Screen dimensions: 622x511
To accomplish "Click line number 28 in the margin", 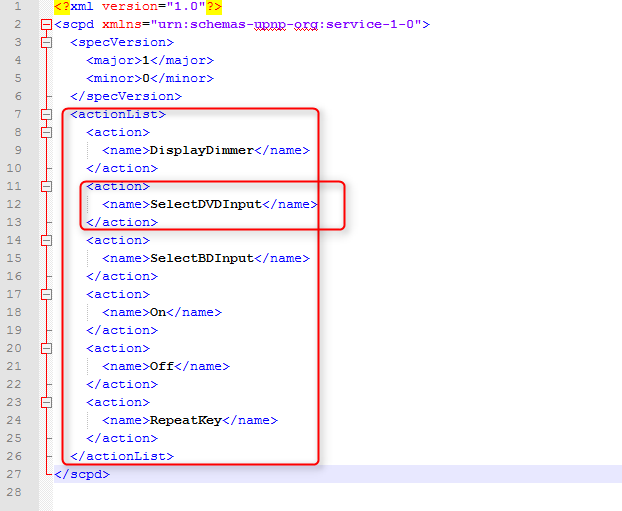I will point(14,492).
